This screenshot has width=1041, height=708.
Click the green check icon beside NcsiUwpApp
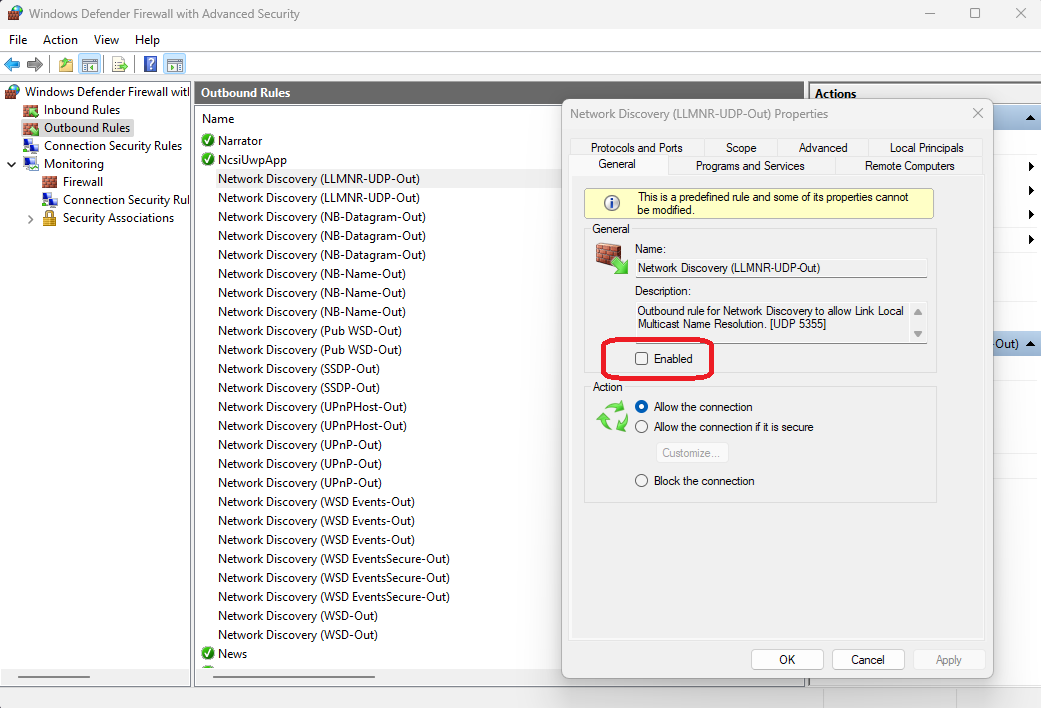click(x=208, y=159)
